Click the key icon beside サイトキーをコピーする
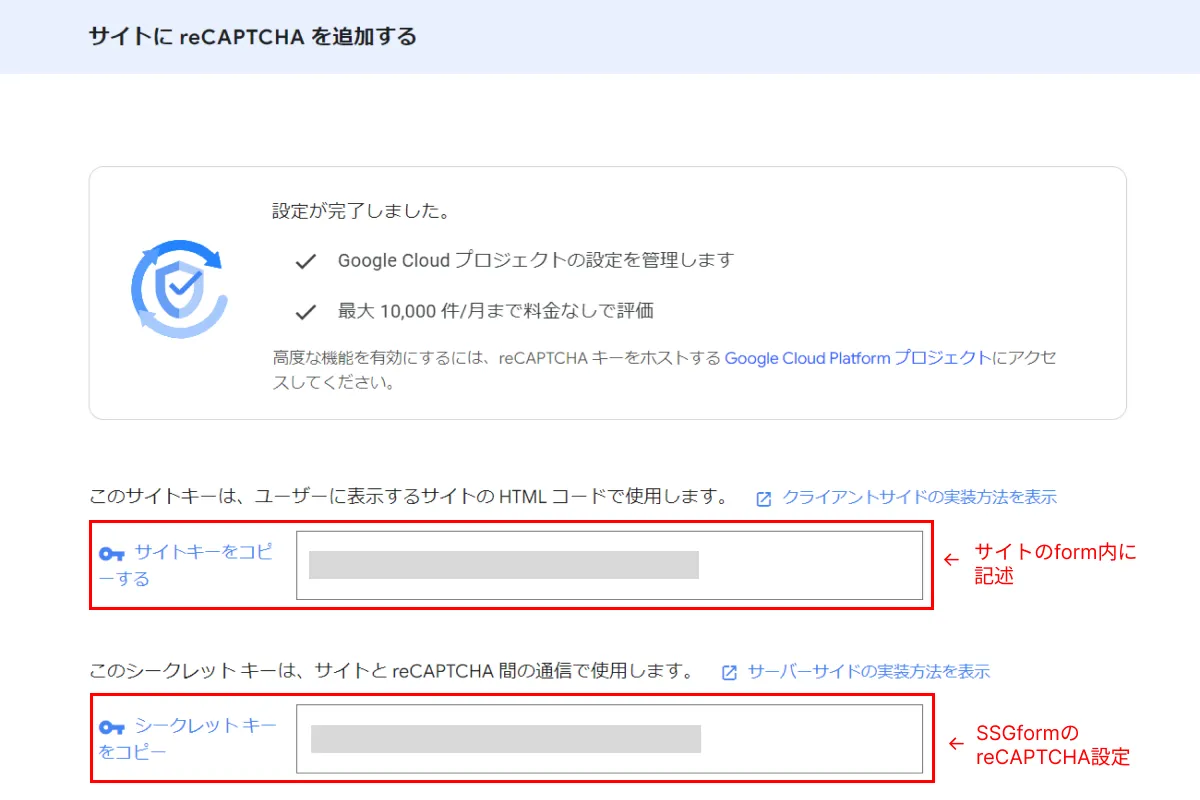This screenshot has height=800, width=1200. pos(111,554)
